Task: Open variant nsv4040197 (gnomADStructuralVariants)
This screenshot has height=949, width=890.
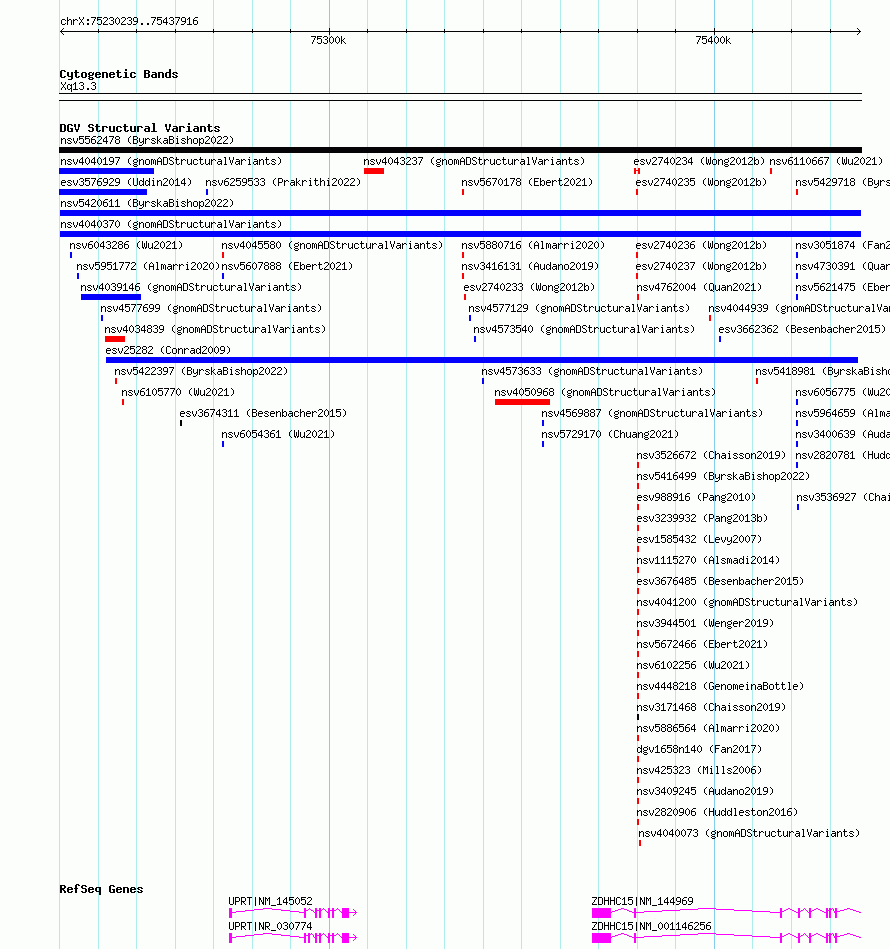Action: point(171,161)
